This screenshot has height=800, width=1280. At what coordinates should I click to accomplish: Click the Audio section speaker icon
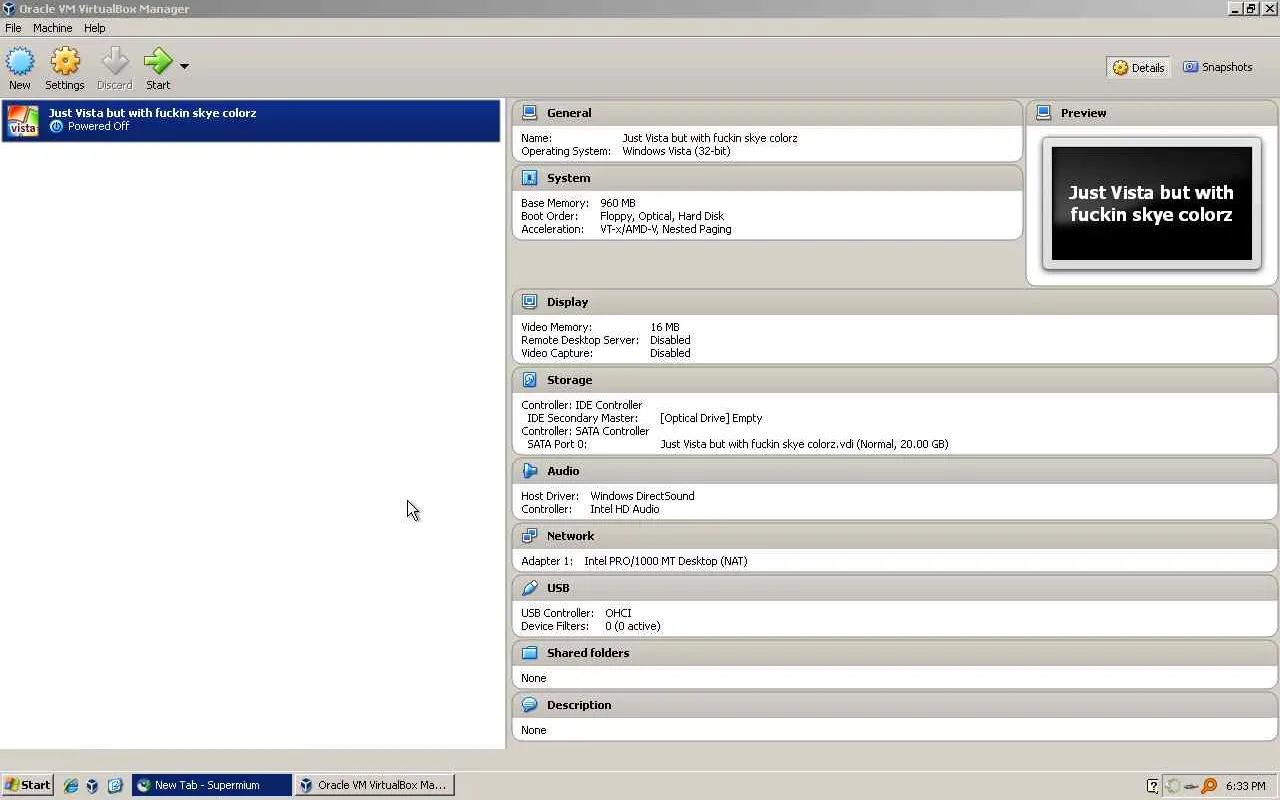tap(530, 471)
